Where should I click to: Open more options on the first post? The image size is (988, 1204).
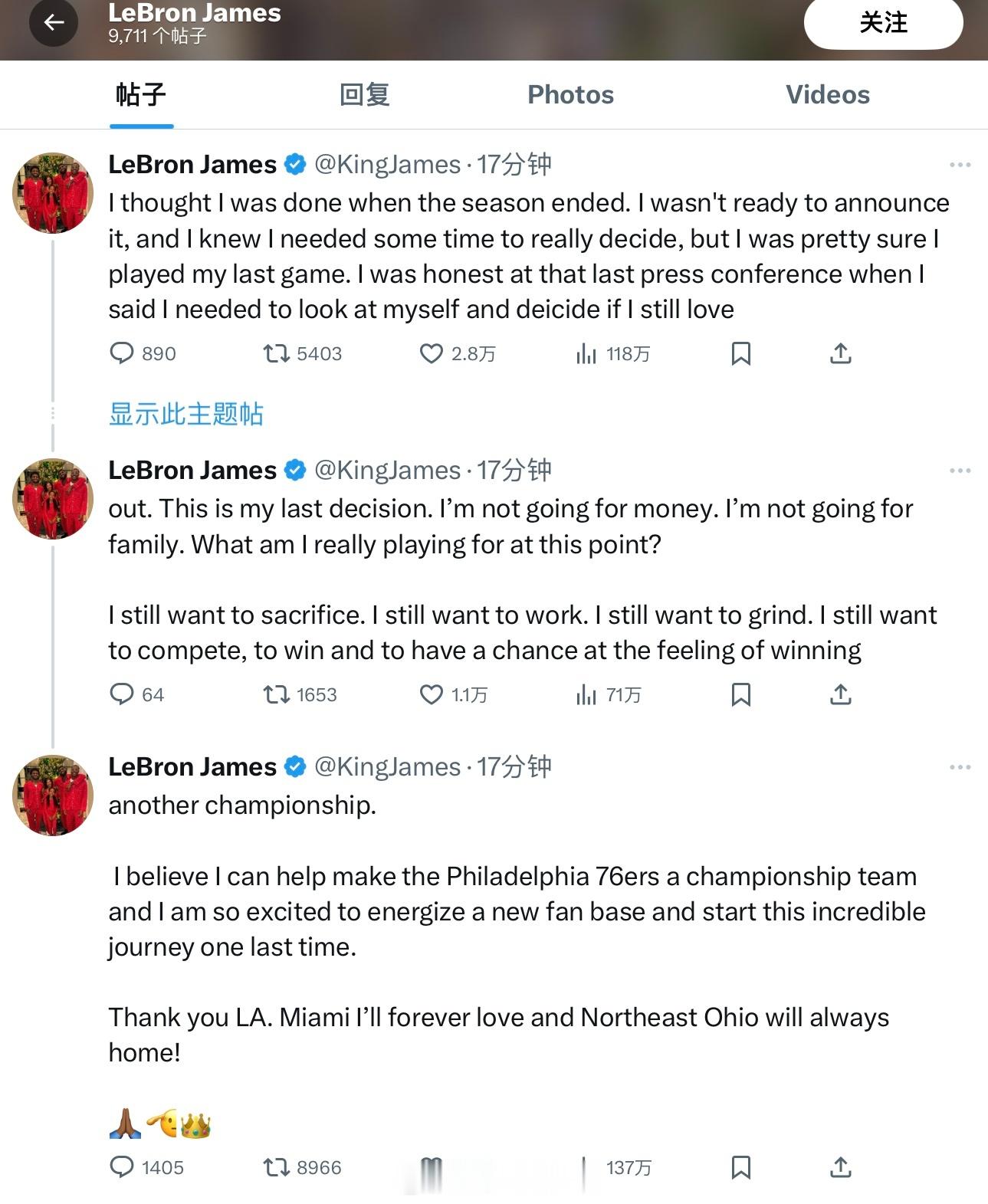(960, 165)
